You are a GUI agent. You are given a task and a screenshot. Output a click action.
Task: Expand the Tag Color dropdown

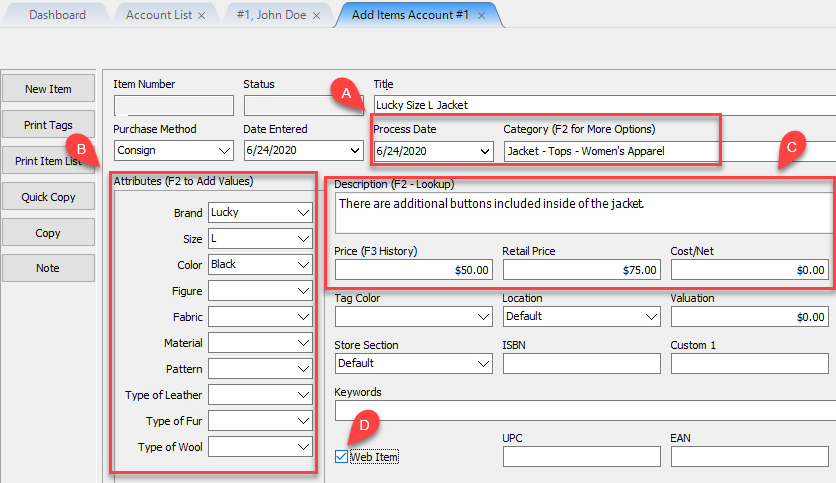[484, 317]
